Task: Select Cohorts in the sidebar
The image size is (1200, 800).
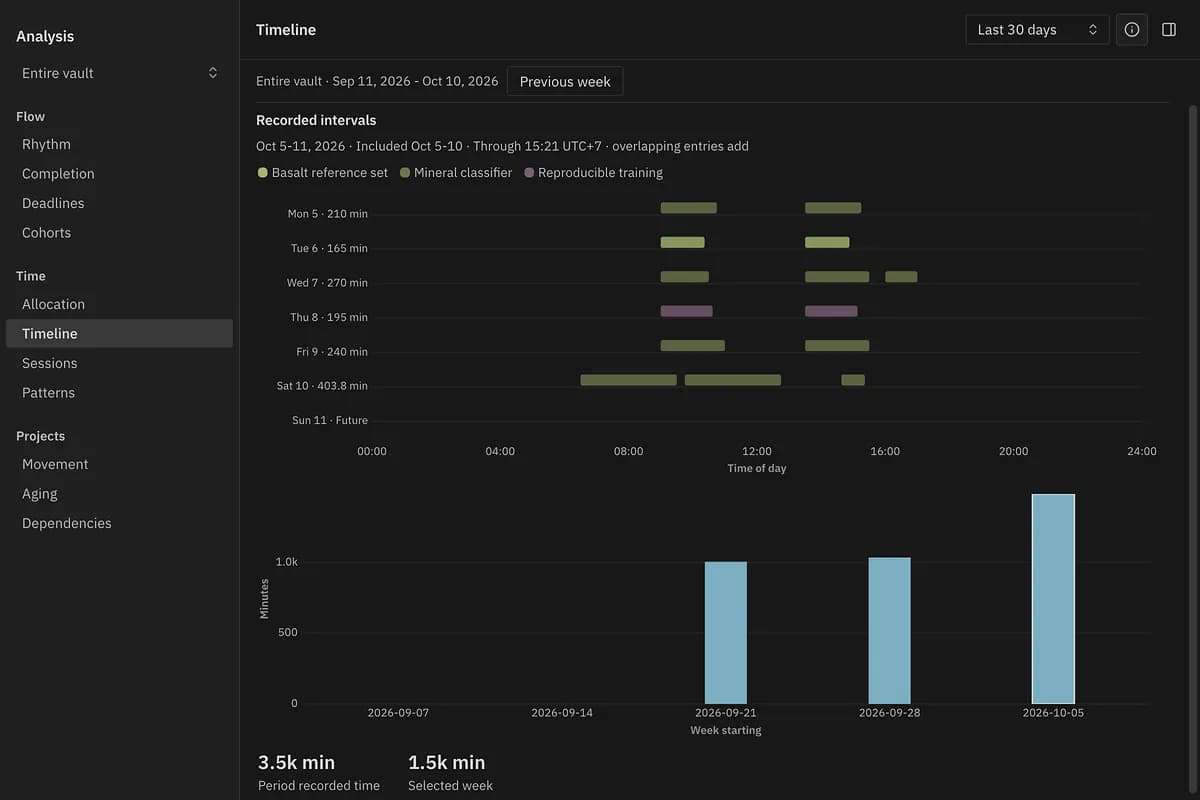Action: 119,233
